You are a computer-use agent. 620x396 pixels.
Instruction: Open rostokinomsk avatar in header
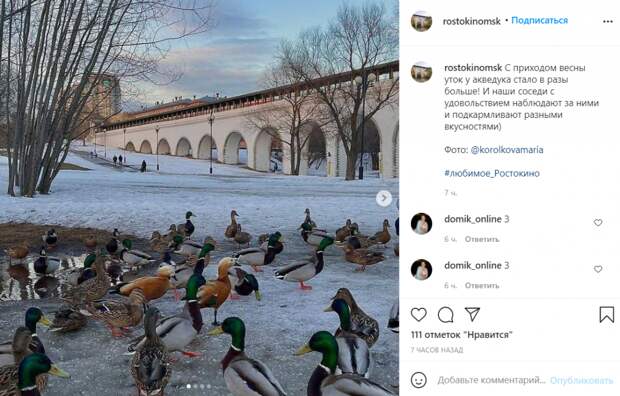421,21
